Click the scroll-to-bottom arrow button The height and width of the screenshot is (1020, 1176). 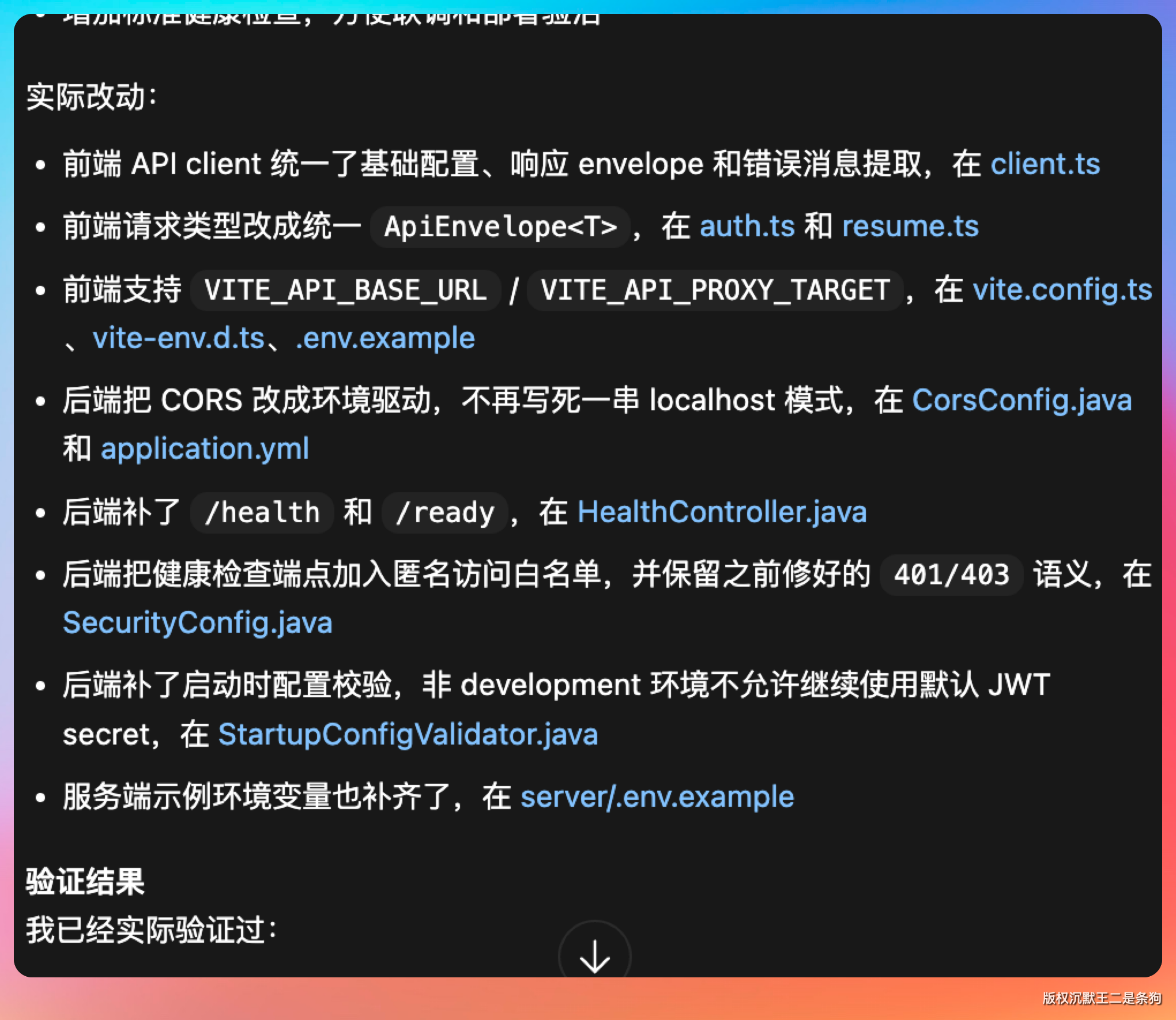click(594, 955)
